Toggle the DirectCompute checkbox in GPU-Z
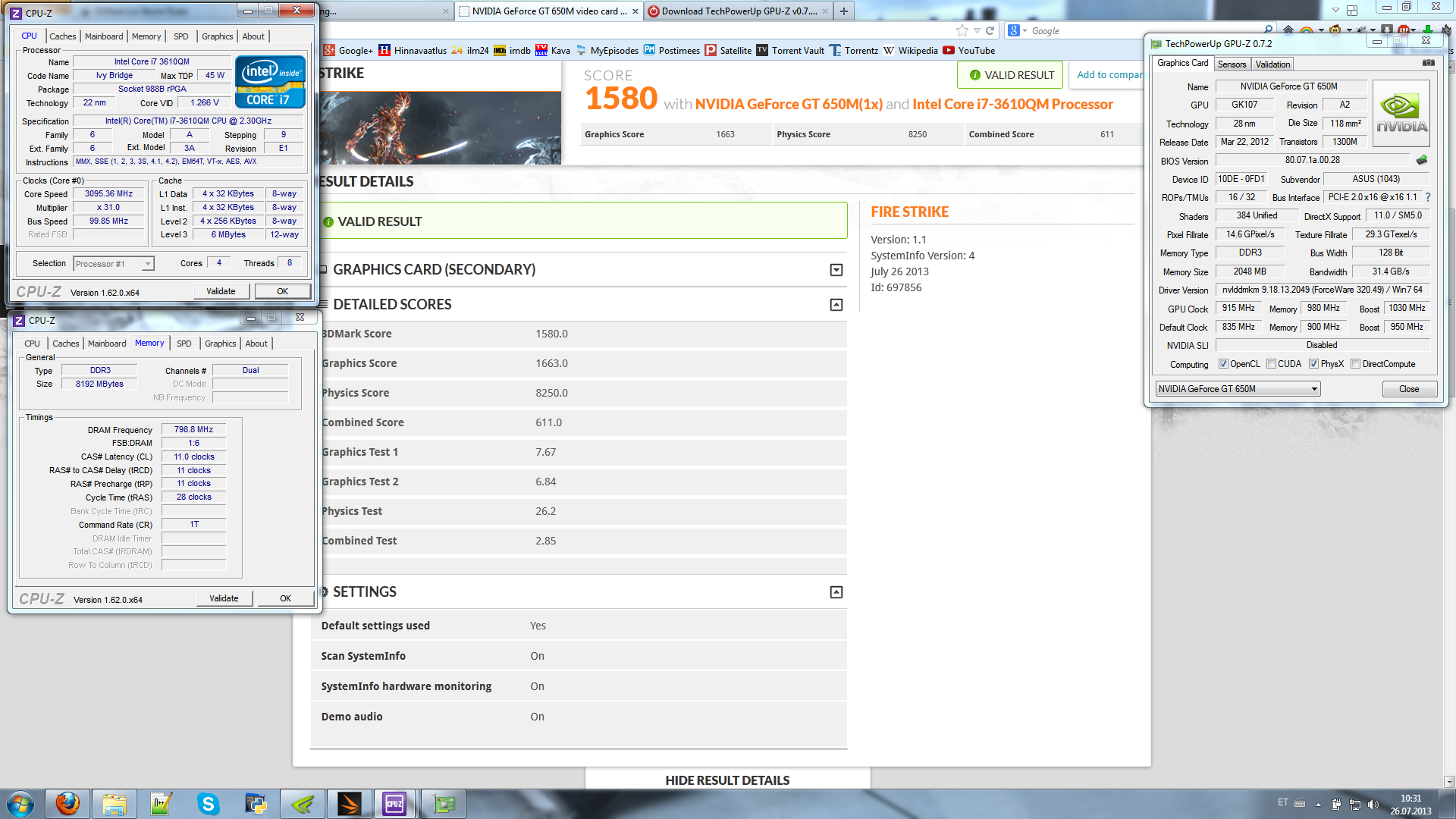1456x819 pixels. coord(1355,364)
